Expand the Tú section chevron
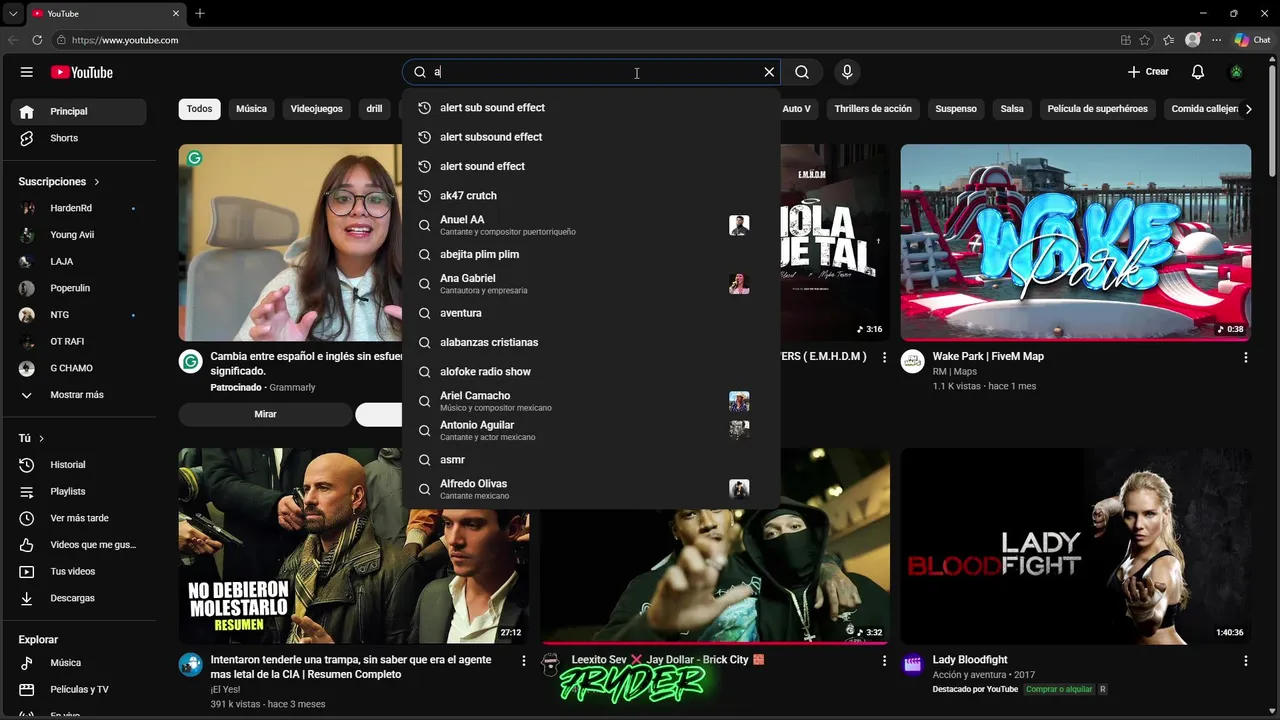Image resolution: width=1280 pixels, height=720 pixels. (x=41, y=438)
